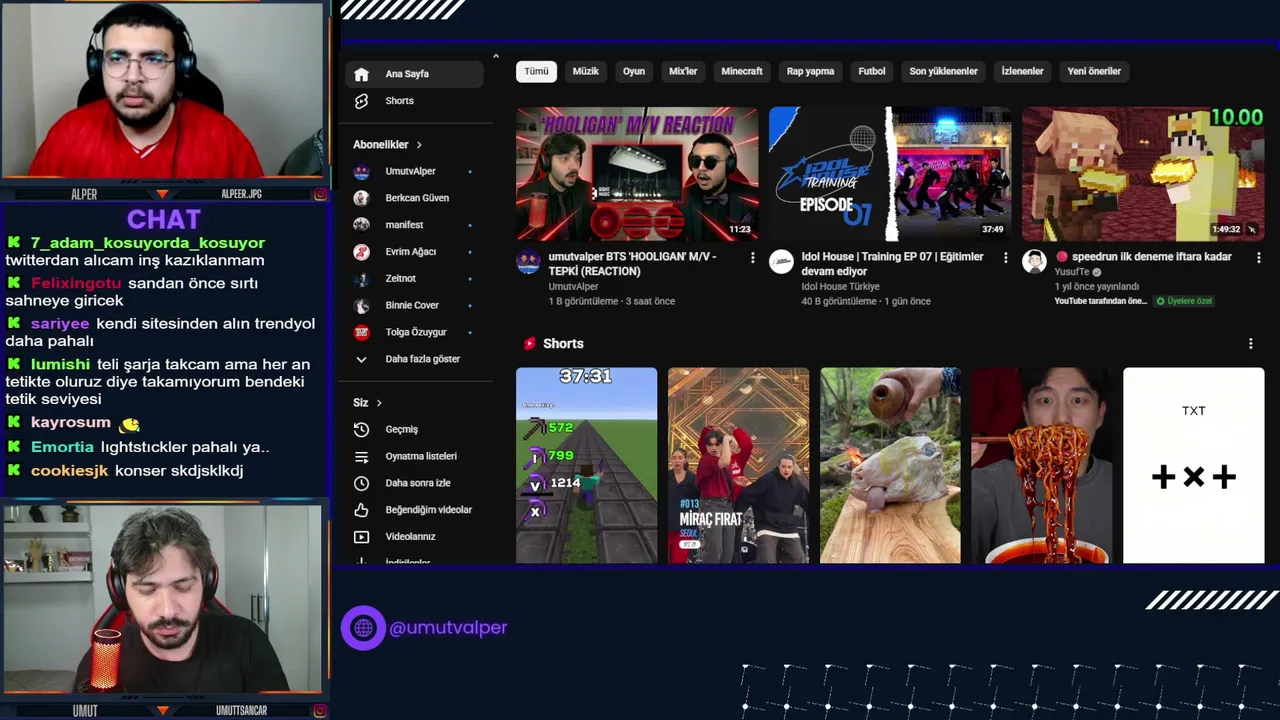Image resolution: width=1280 pixels, height=720 pixels.
Task: Open the TXT logo short
Action: (x=1194, y=465)
